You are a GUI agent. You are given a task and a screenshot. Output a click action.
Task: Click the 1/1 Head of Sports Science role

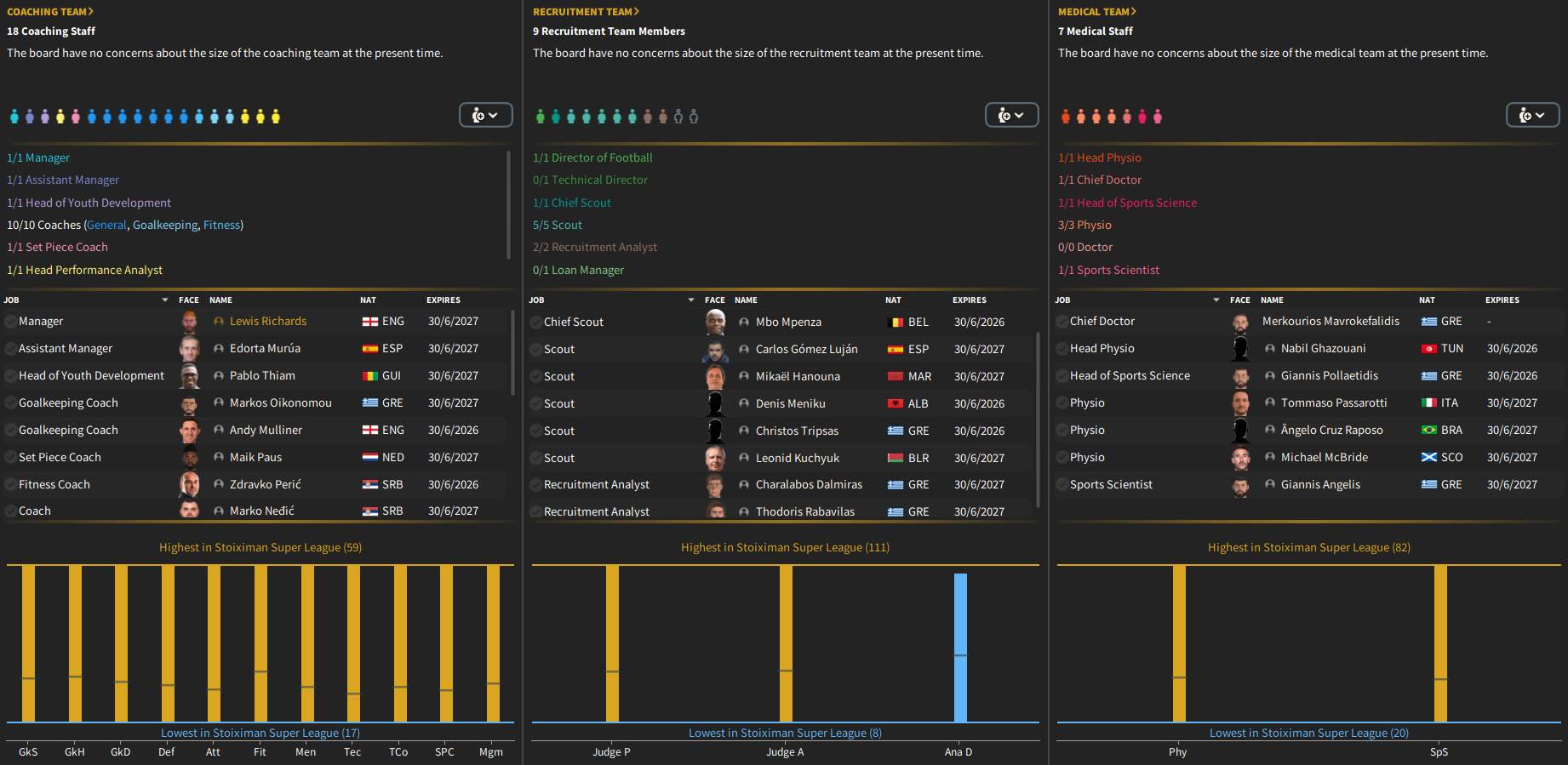(1127, 203)
